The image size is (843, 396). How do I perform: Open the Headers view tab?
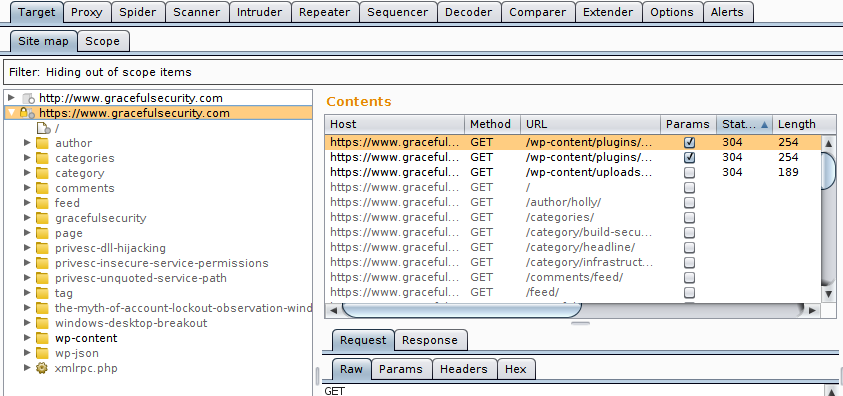[x=463, y=369]
